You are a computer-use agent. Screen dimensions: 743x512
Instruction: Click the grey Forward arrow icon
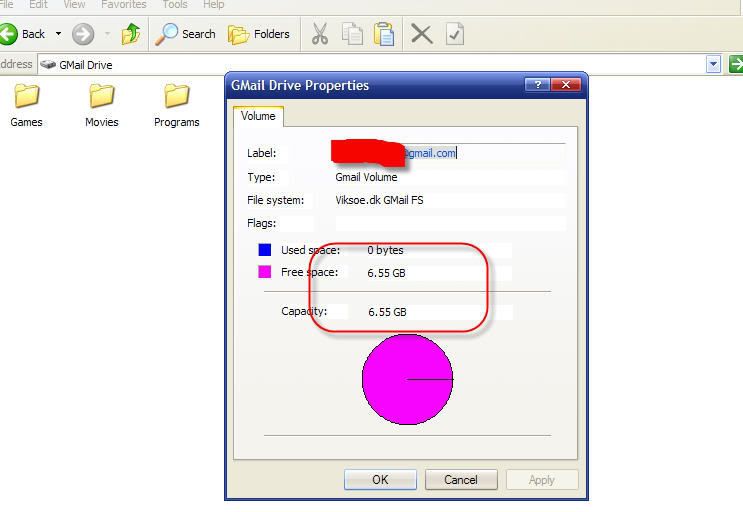83,34
